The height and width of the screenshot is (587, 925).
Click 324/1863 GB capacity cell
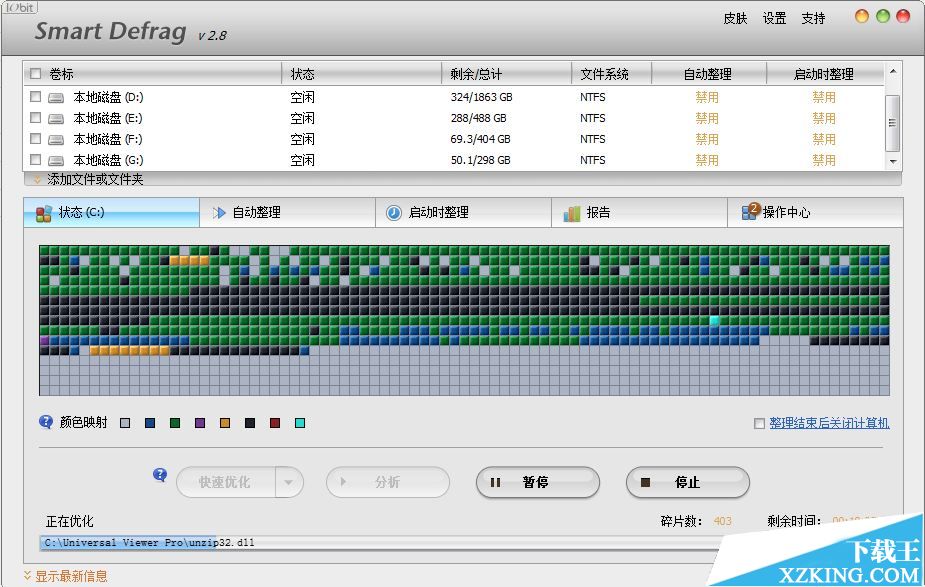pyautogui.click(x=481, y=97)
